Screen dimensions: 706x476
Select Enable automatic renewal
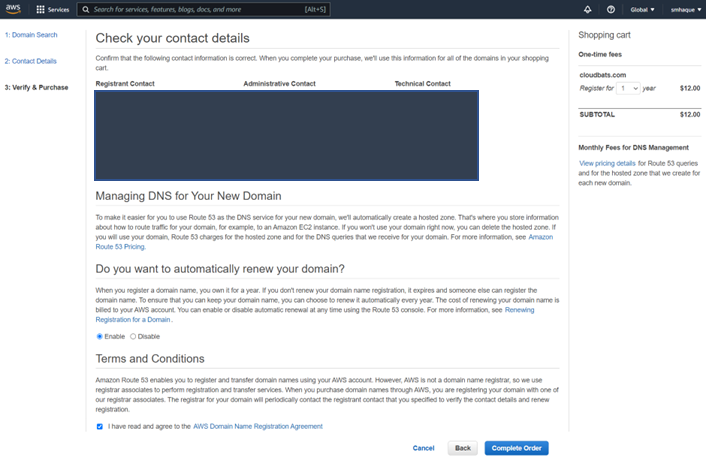coord(99,336)
